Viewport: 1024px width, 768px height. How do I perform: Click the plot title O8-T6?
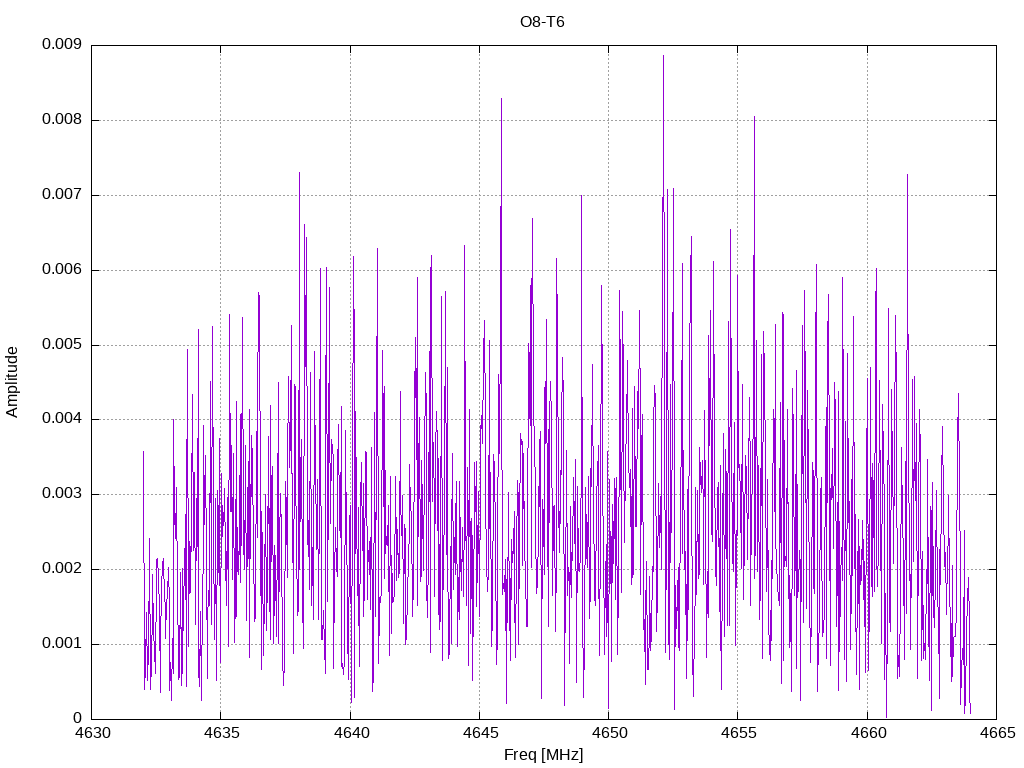tap(542, 22)
